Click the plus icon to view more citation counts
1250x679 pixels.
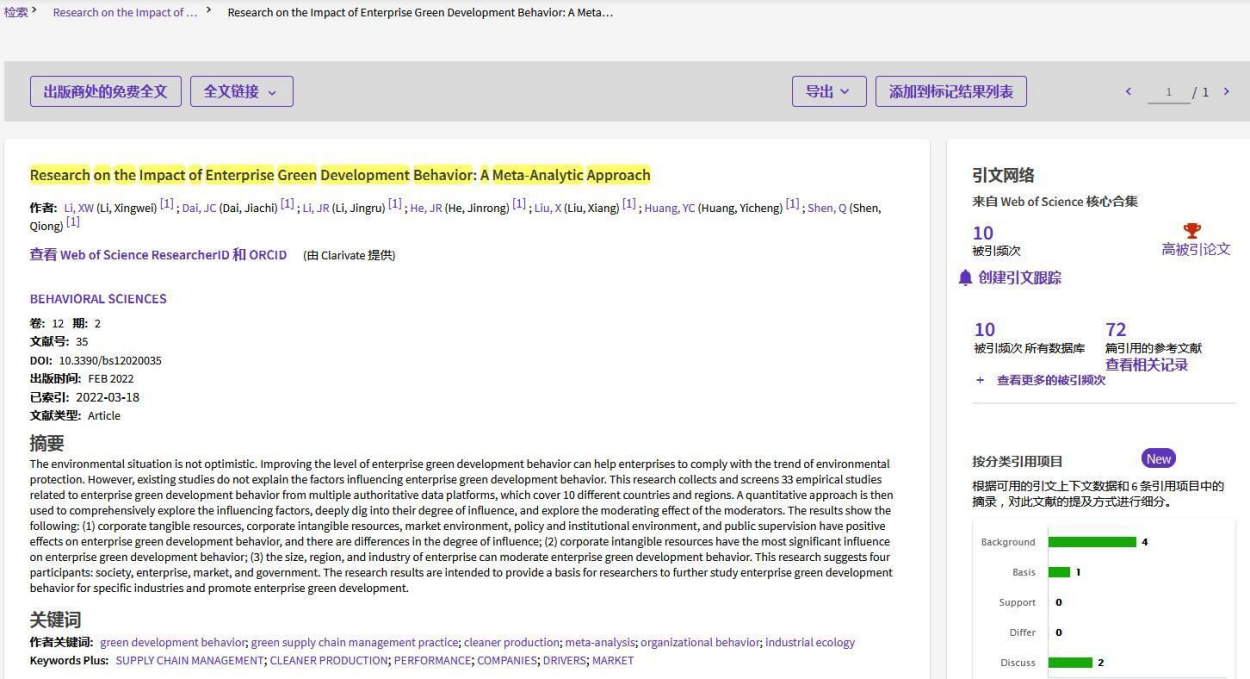pyautogui.click(x=980, y=381)
